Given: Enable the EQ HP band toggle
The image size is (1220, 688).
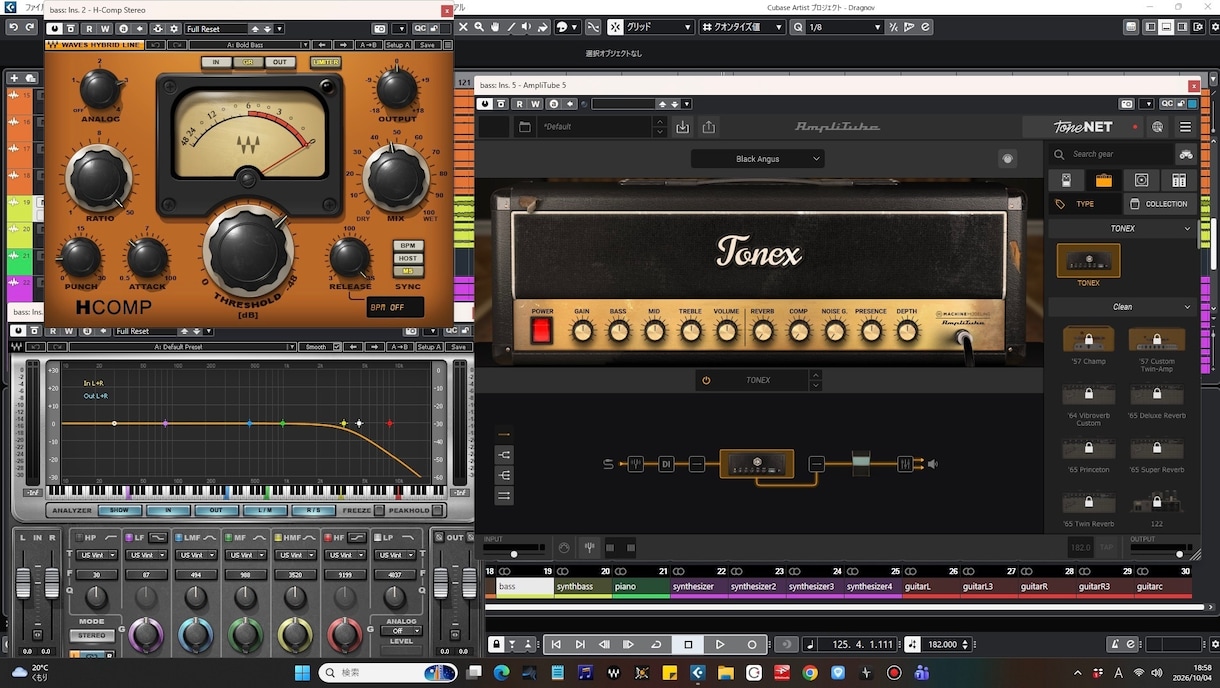Looking at the screenshot, I should [81, 538].
